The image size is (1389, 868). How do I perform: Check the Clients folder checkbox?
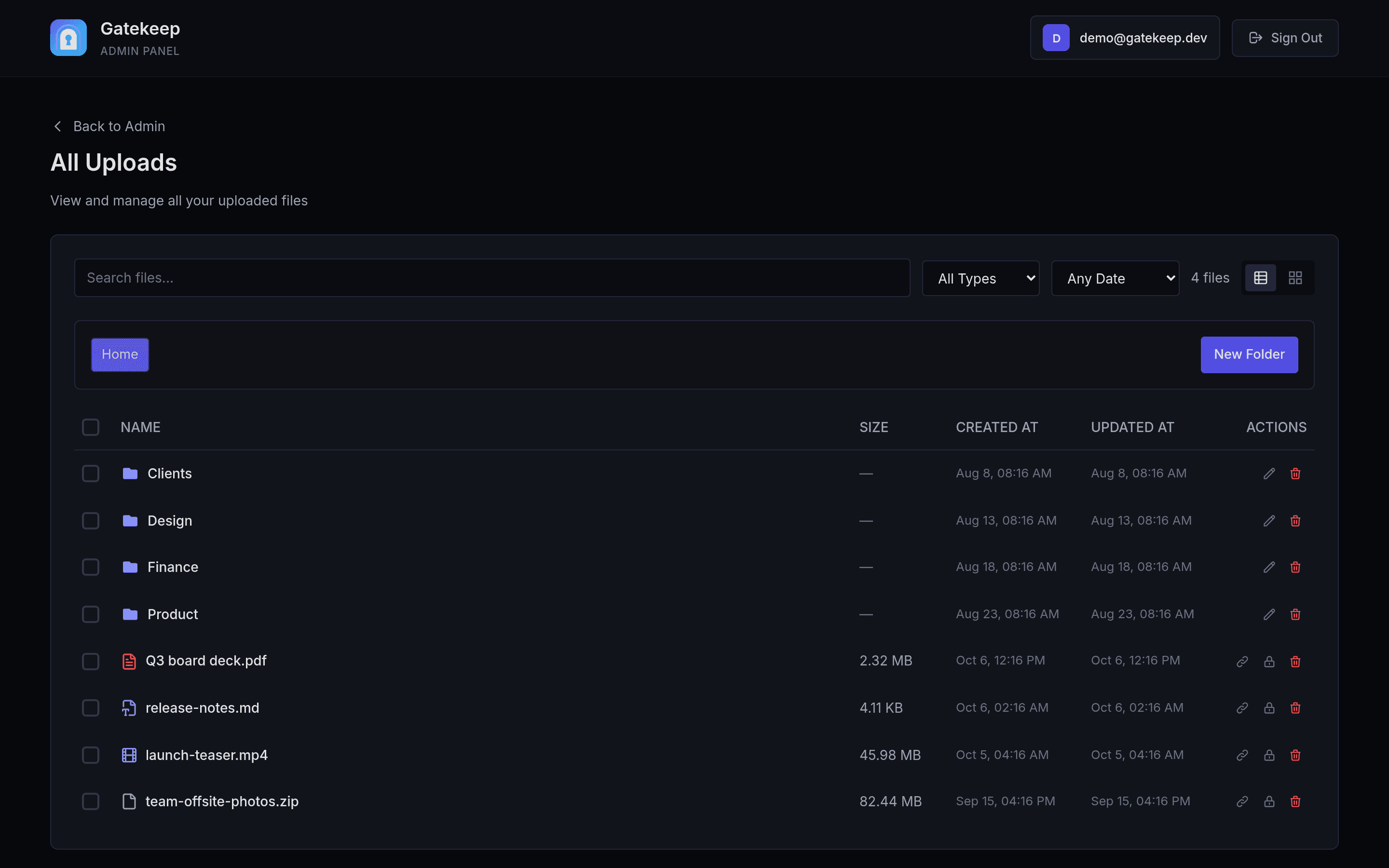tap(91, 474)
